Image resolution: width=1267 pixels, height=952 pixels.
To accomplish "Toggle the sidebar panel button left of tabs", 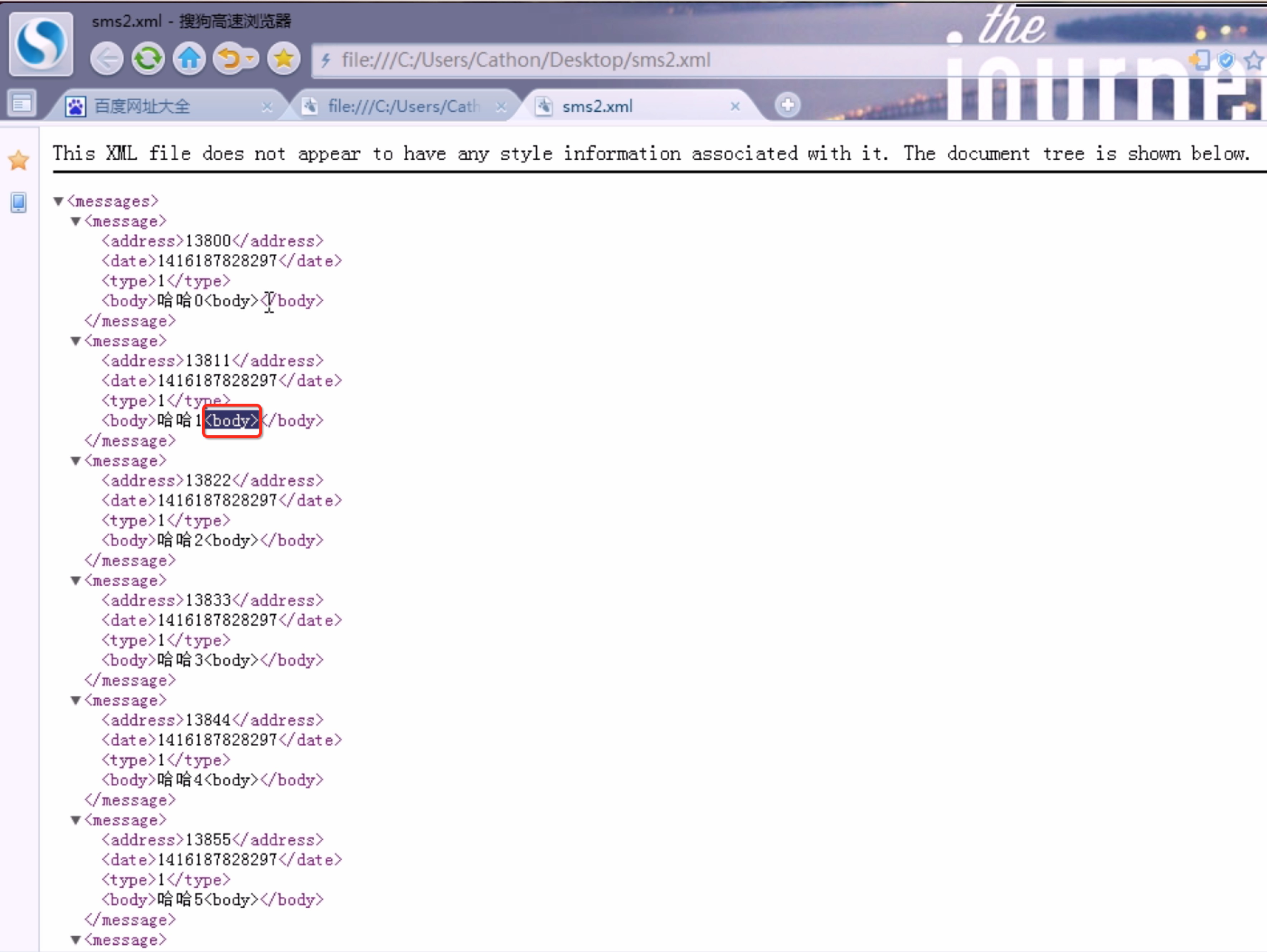I will click(x=22, y=104).
